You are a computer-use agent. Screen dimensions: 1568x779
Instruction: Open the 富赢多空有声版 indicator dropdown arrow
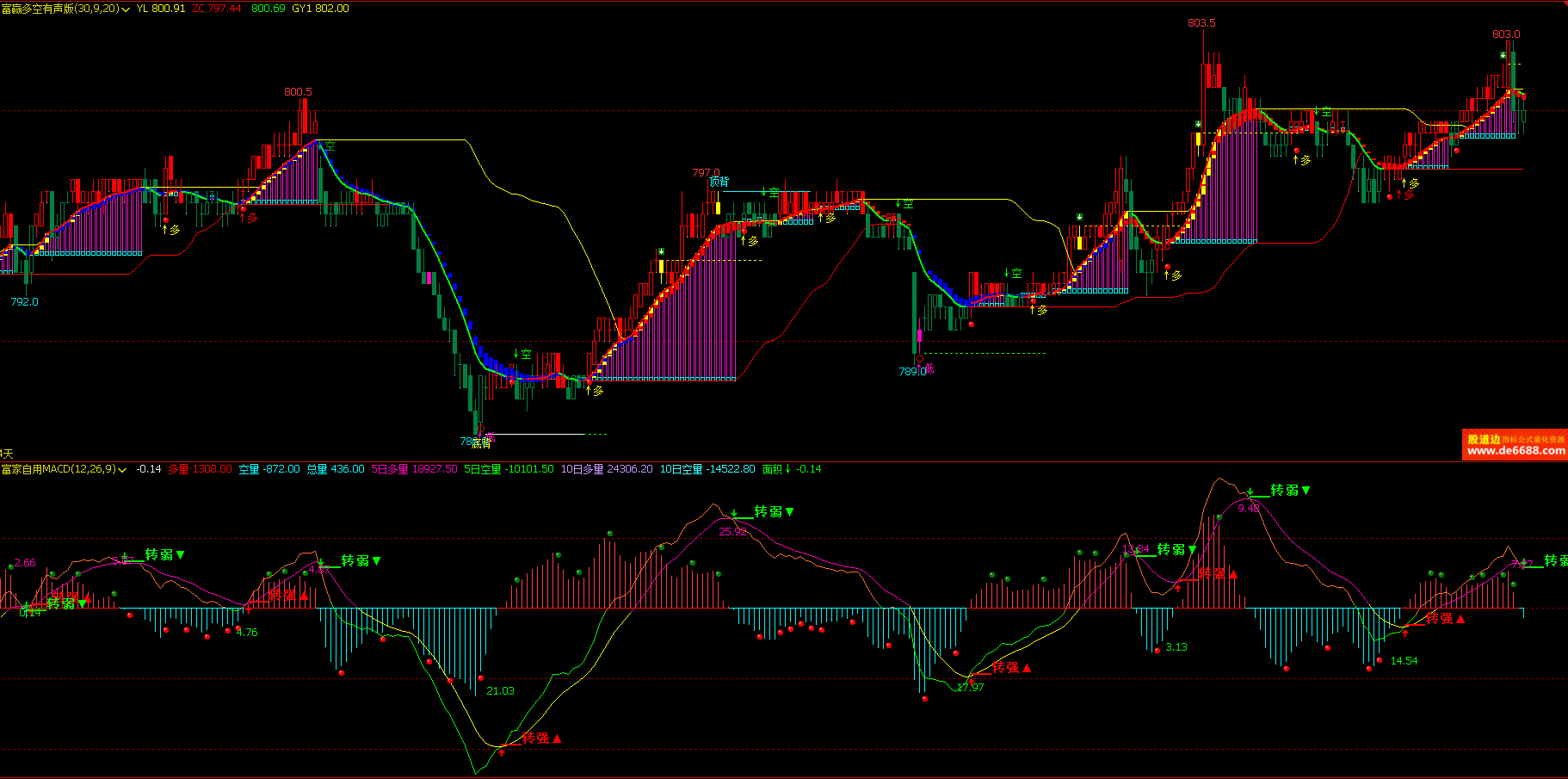[127, 9]
